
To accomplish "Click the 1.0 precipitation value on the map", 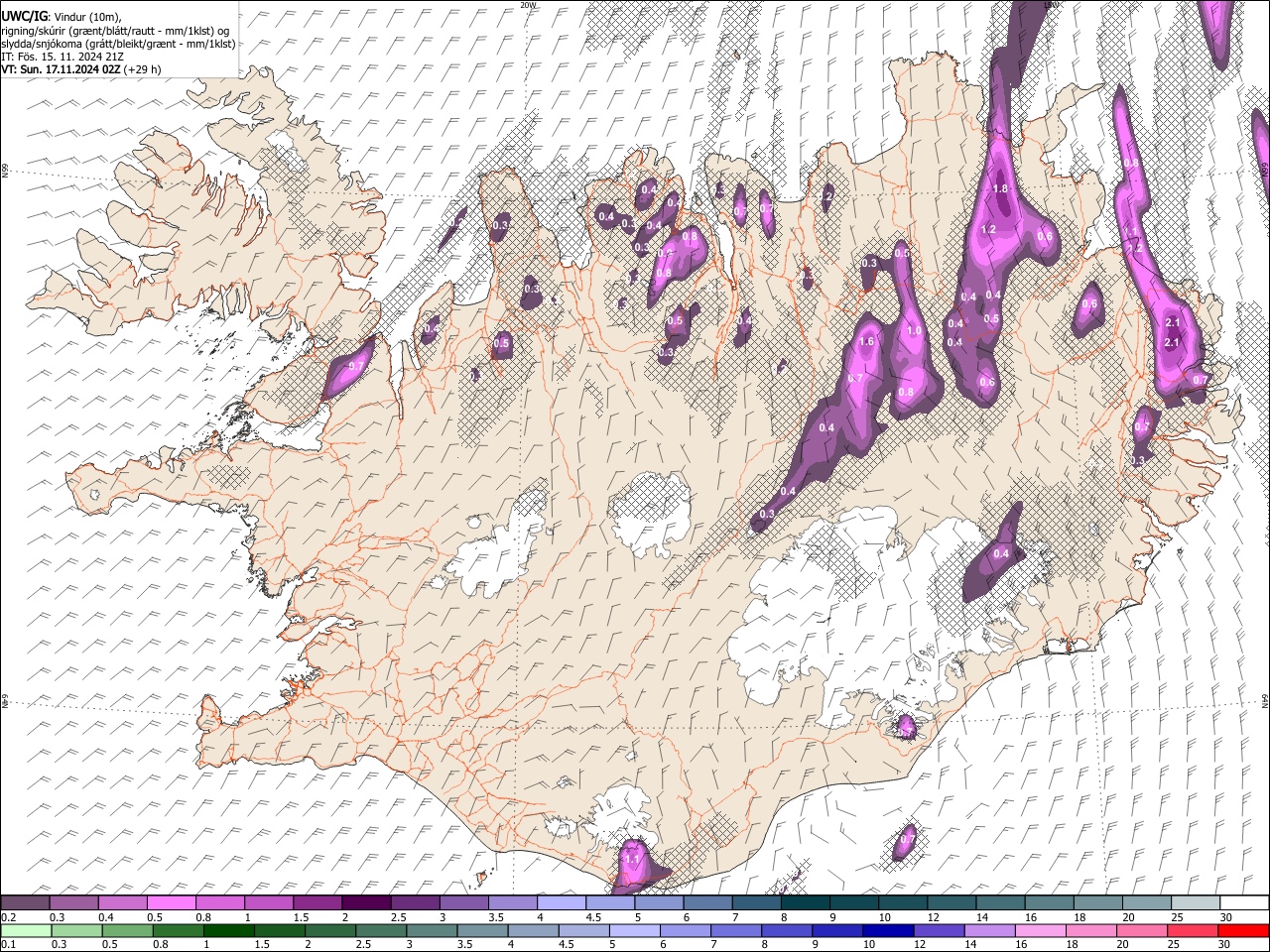I will (914, 331).
